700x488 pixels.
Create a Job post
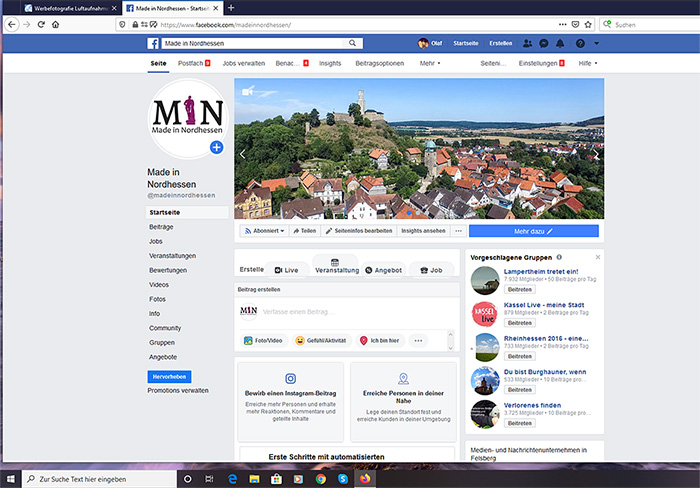click(x=432, y=270)
